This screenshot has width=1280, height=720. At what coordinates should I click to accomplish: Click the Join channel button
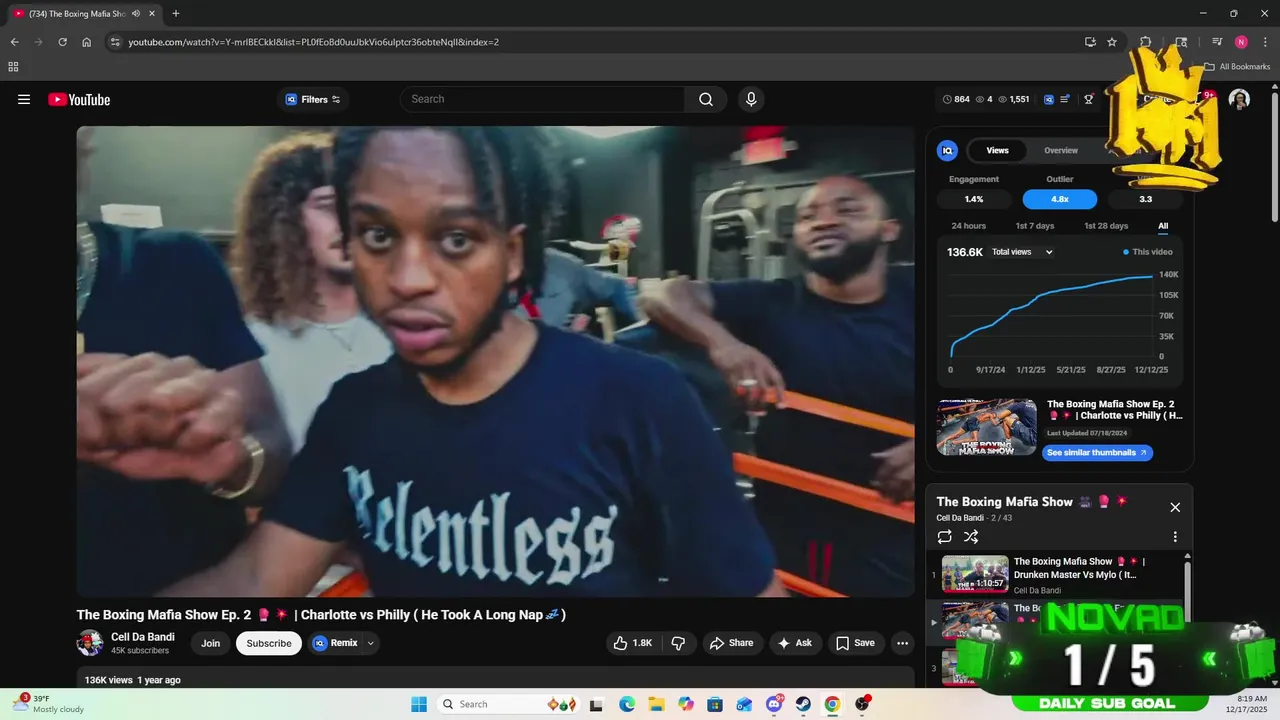pos(210,643)
